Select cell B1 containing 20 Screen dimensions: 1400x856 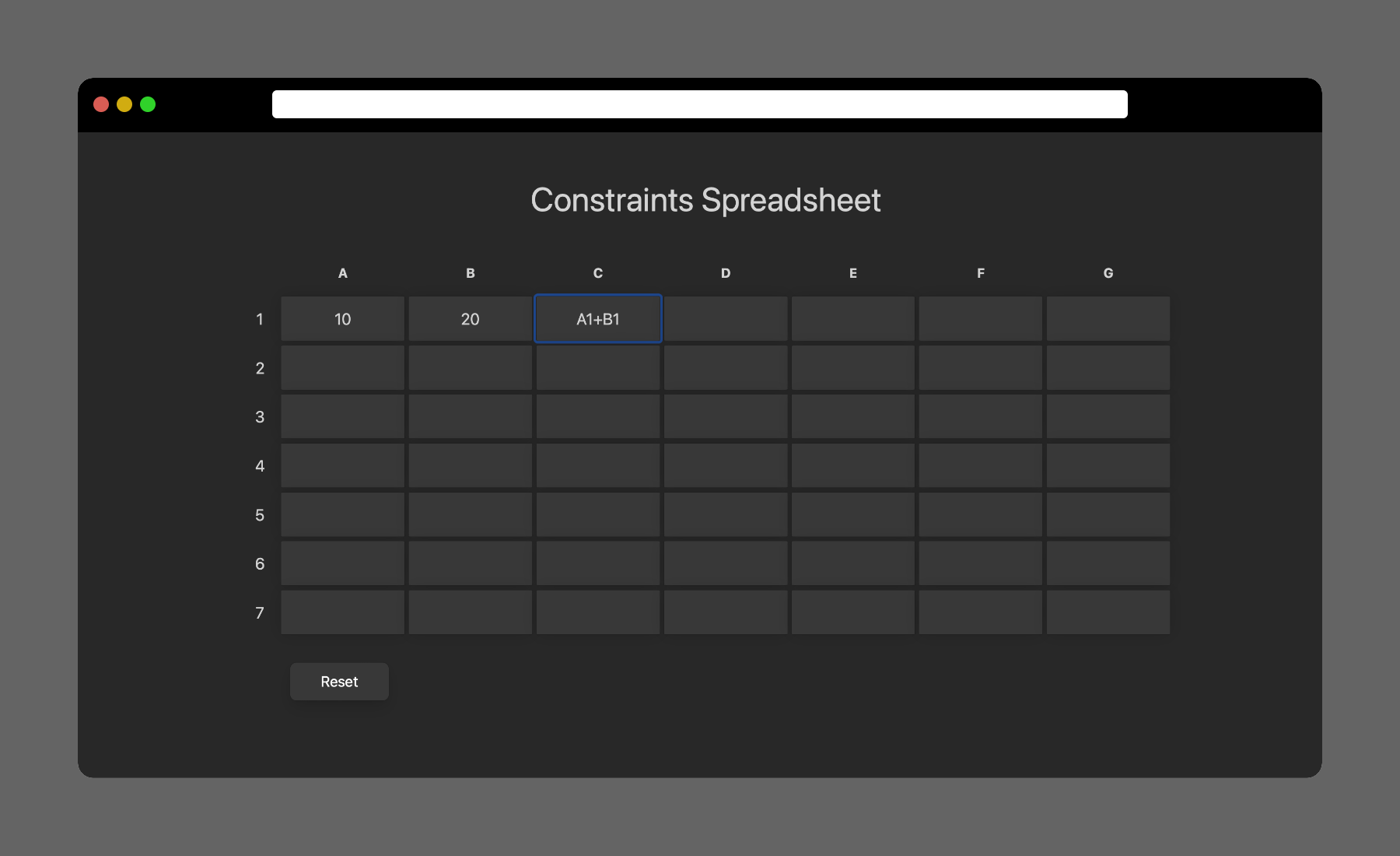(471, 319)
